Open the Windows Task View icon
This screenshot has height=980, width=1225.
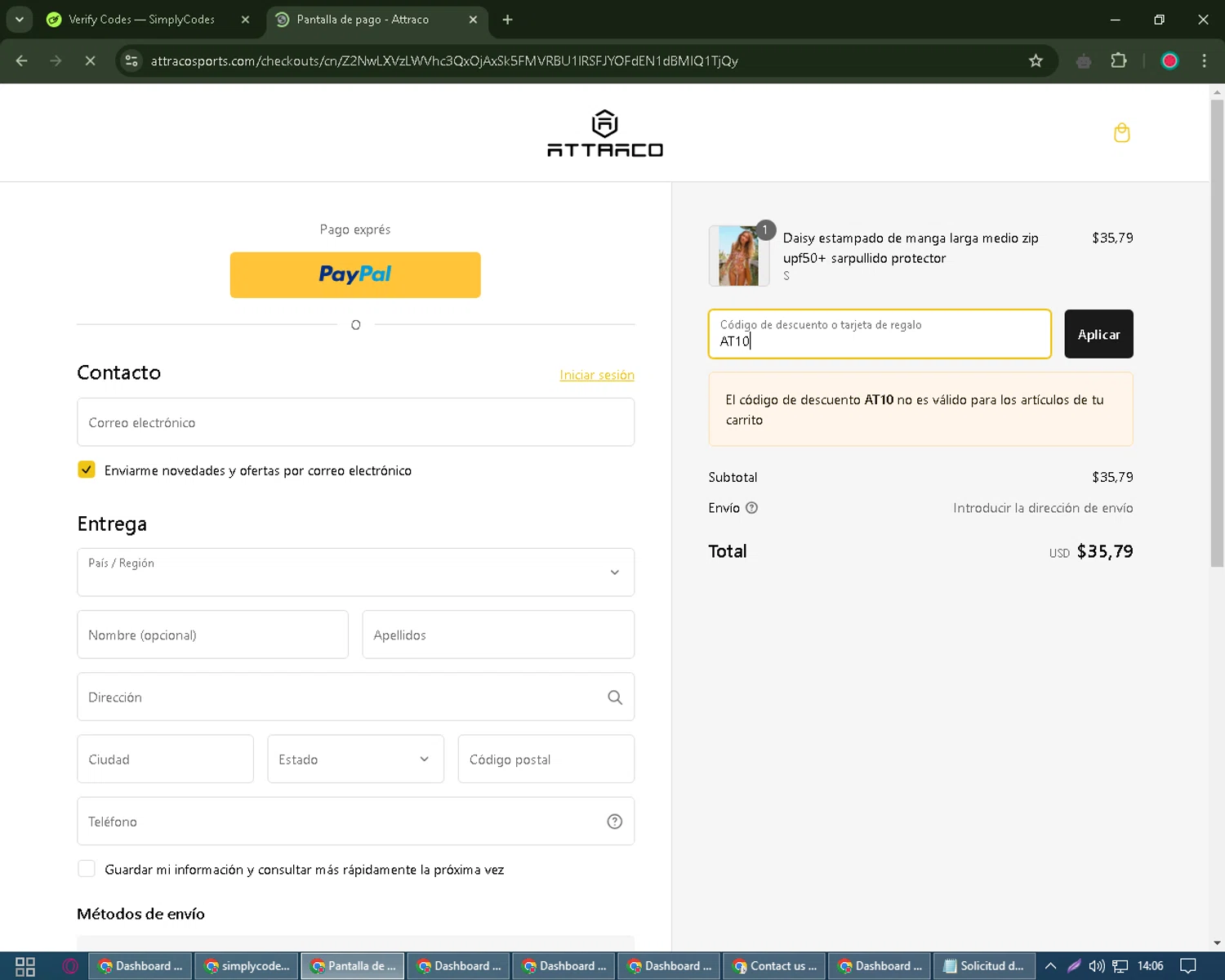pos(25,966)
